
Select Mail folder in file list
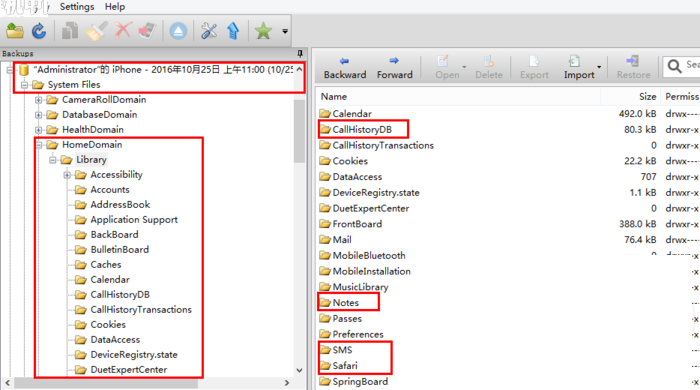point(342,240)
